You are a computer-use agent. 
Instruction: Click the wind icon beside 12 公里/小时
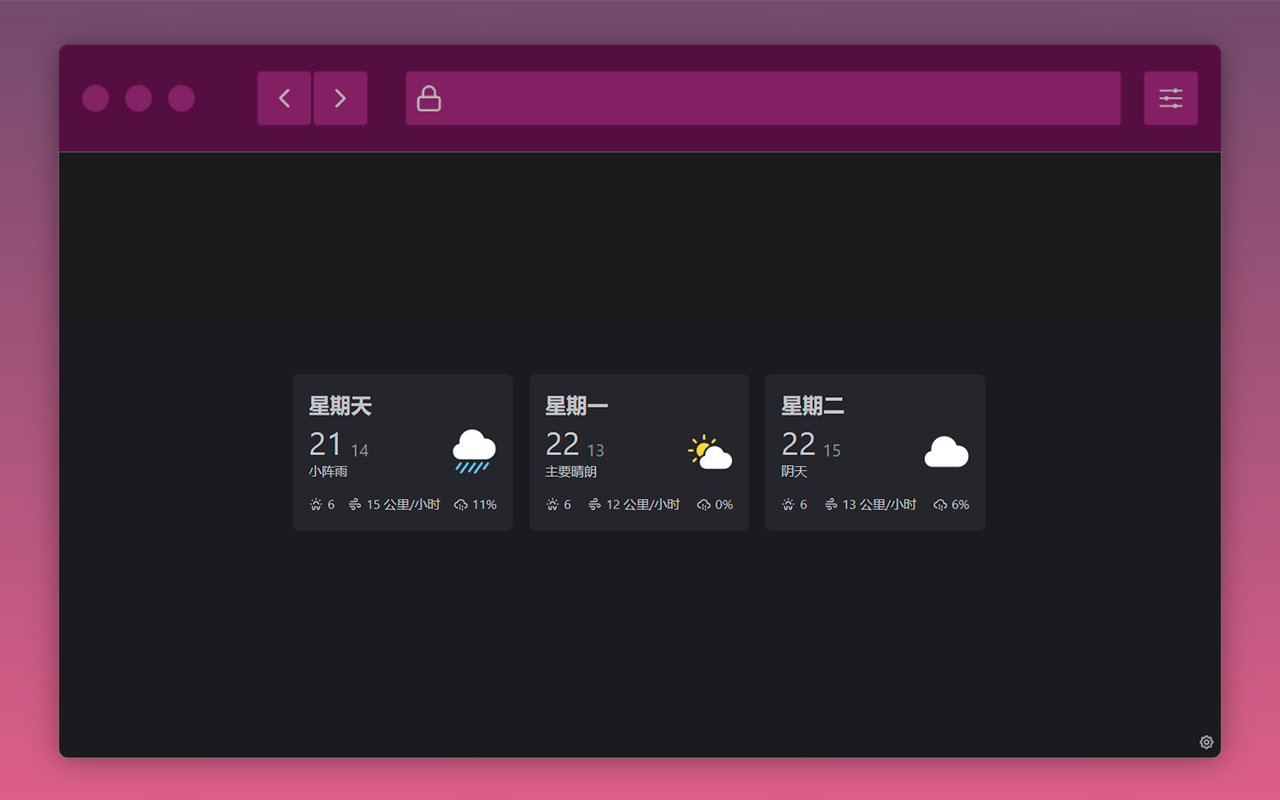coord(595,505)
